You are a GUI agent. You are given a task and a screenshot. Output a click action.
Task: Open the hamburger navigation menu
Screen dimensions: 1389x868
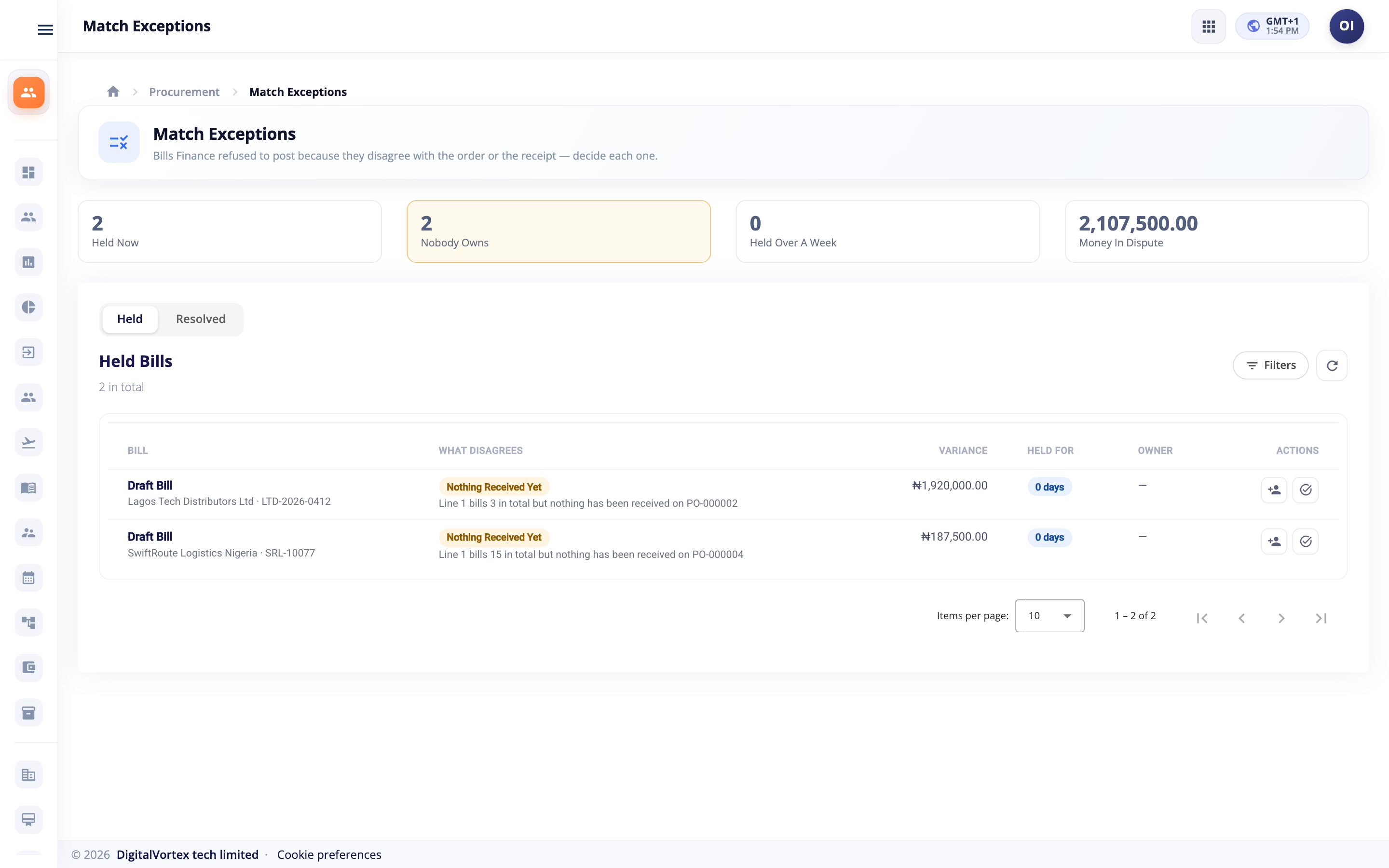[x=45, y=29]
